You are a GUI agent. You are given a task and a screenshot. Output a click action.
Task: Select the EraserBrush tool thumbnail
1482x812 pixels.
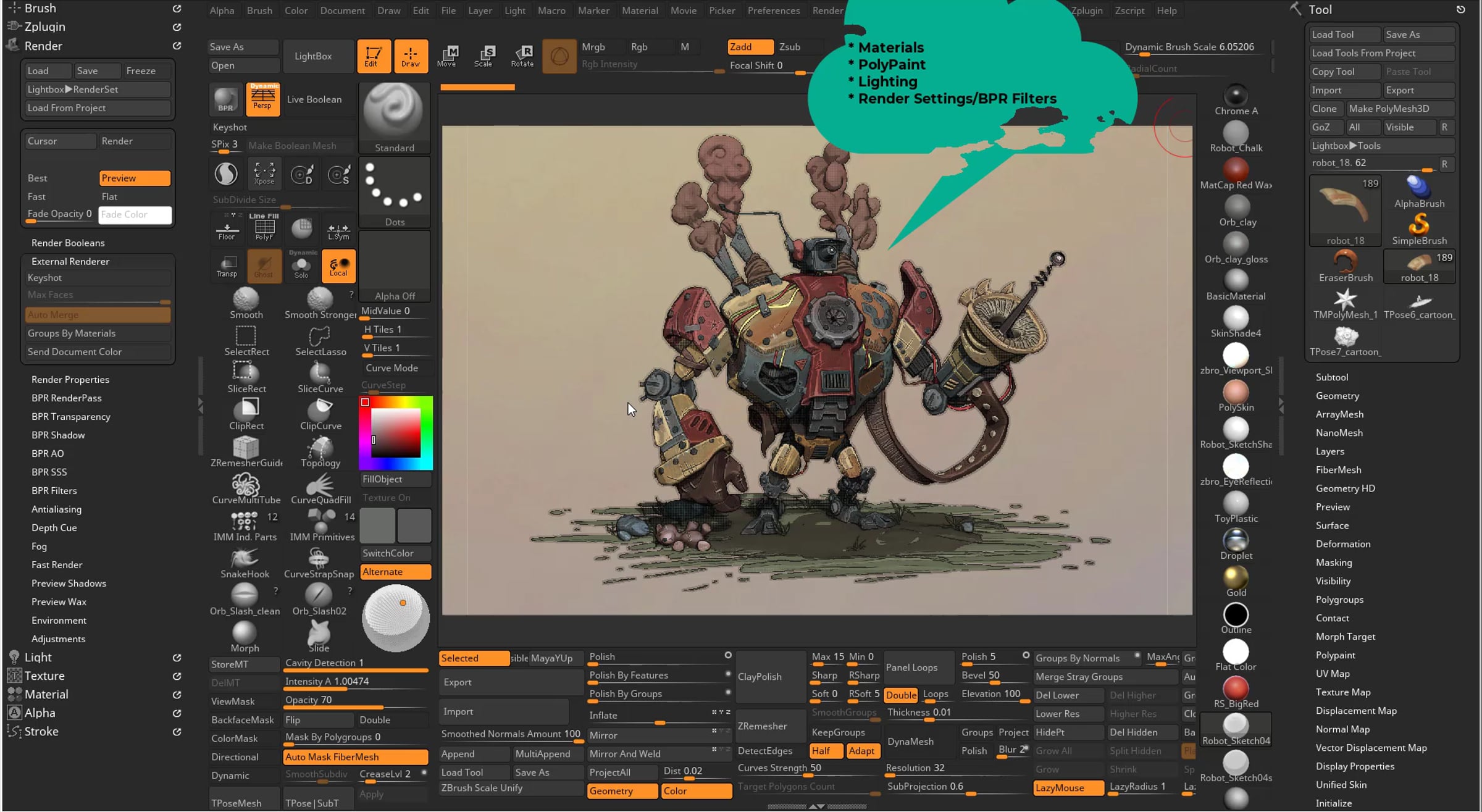point(1346,266)
